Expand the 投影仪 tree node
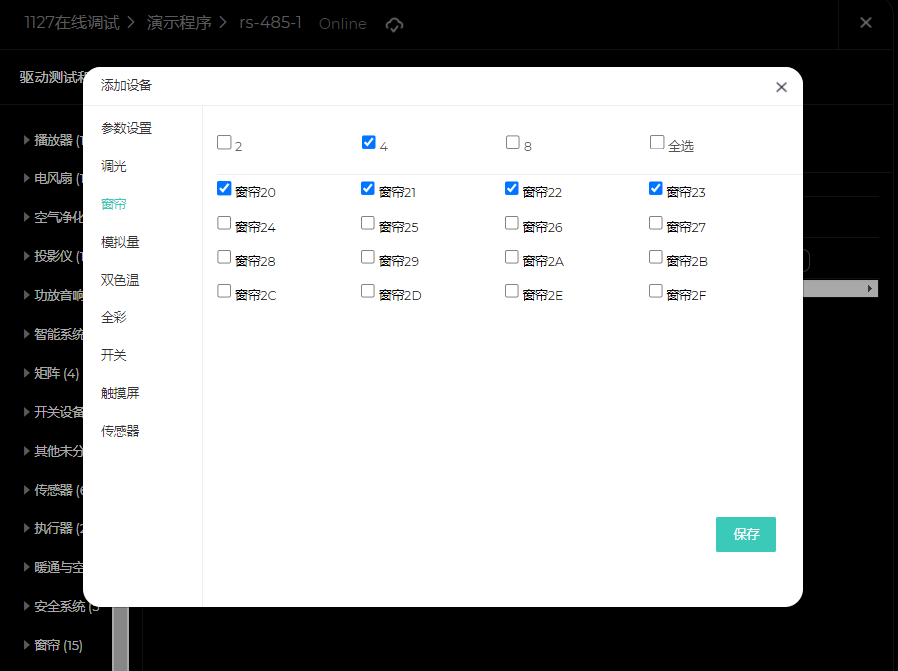The image size is (898, 671). pyautogui.click(x=26, y=256)
